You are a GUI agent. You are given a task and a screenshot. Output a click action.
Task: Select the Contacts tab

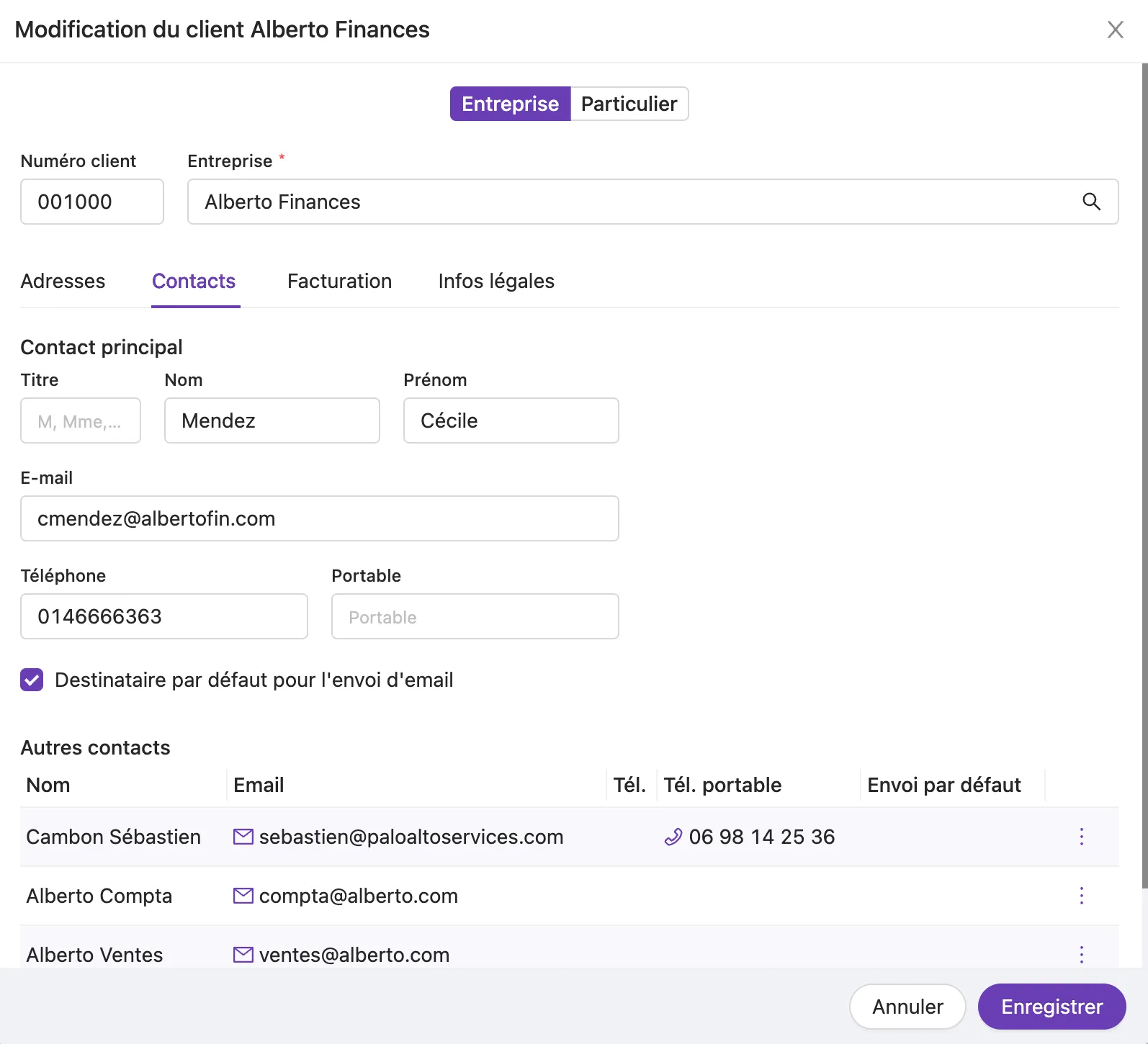[194, 281]
